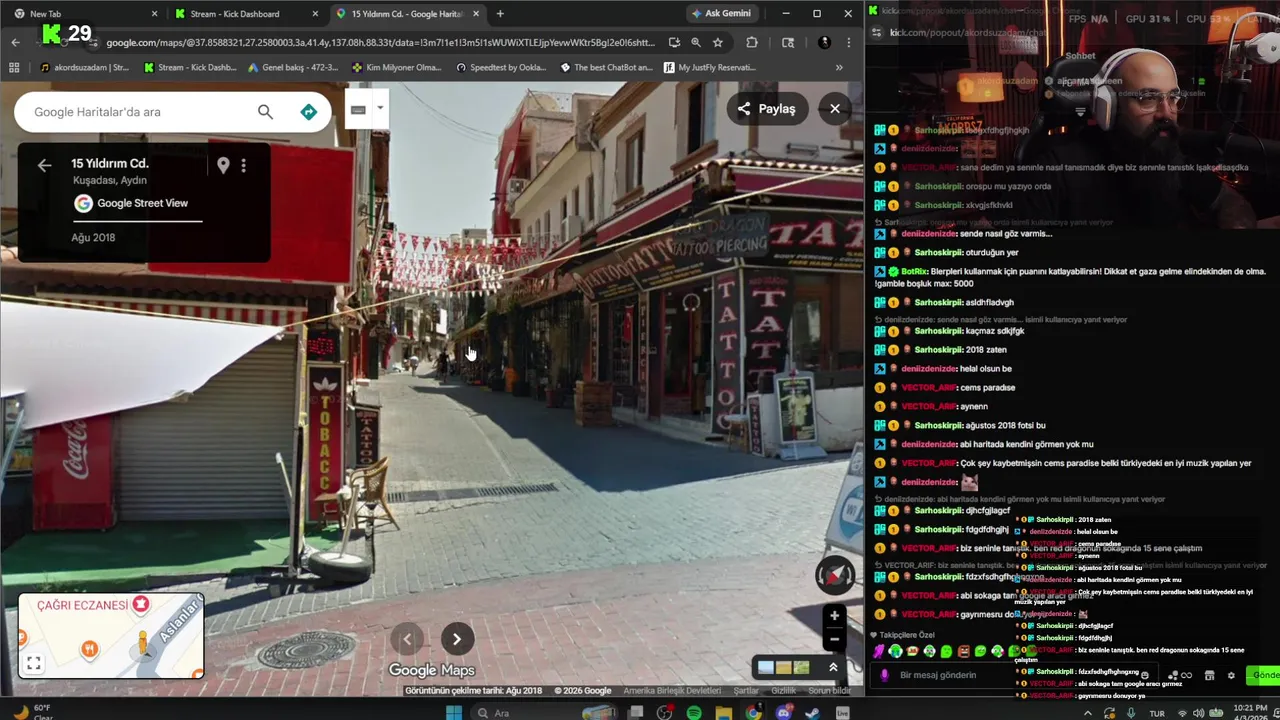Open Kim Milyoner Olma bookmark
This screenshot has width=1280, height=720.
(x=396, y=67)
